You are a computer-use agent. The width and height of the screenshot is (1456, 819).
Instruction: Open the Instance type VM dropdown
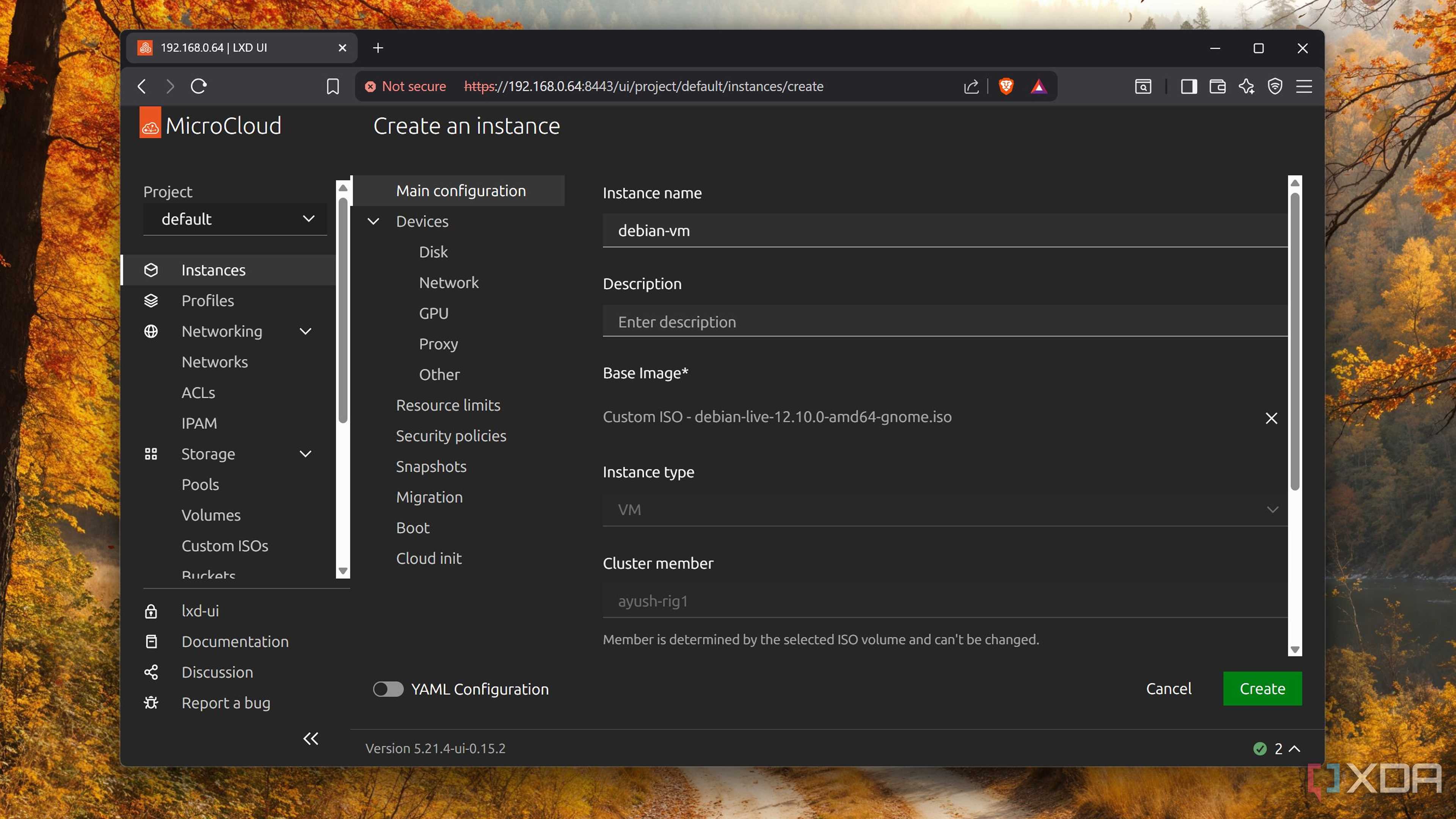coord(945,510)
